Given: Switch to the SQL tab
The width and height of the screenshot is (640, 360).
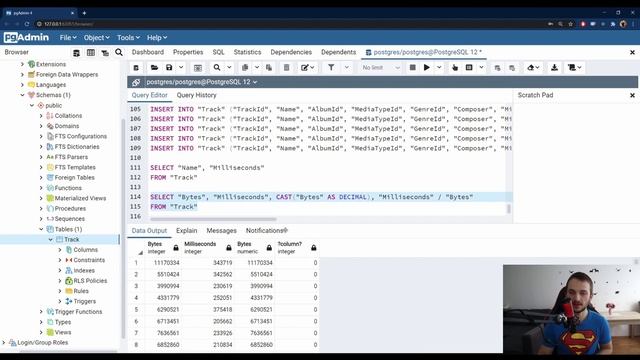Looking at the screenshot, I should [218, 52].
